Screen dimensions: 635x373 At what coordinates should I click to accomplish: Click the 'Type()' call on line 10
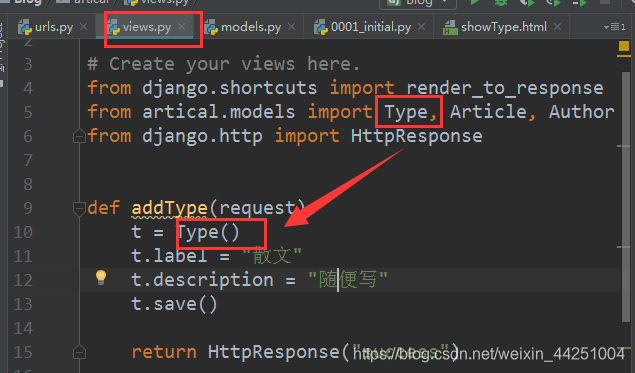coord(208,232)
